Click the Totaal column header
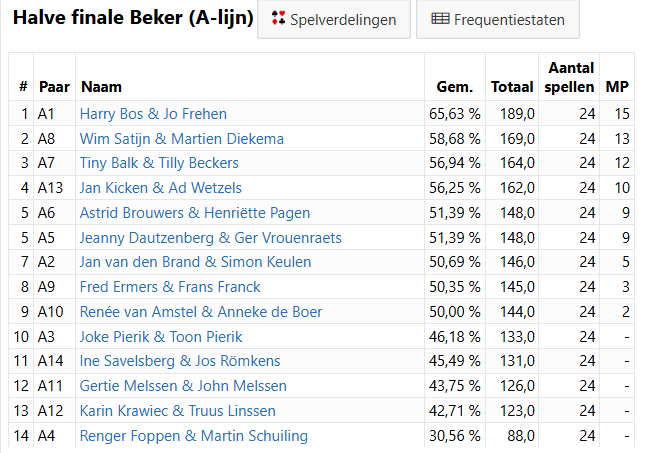Image resolution: width=648 pixels, height=453 pixels. click(513, 87)
